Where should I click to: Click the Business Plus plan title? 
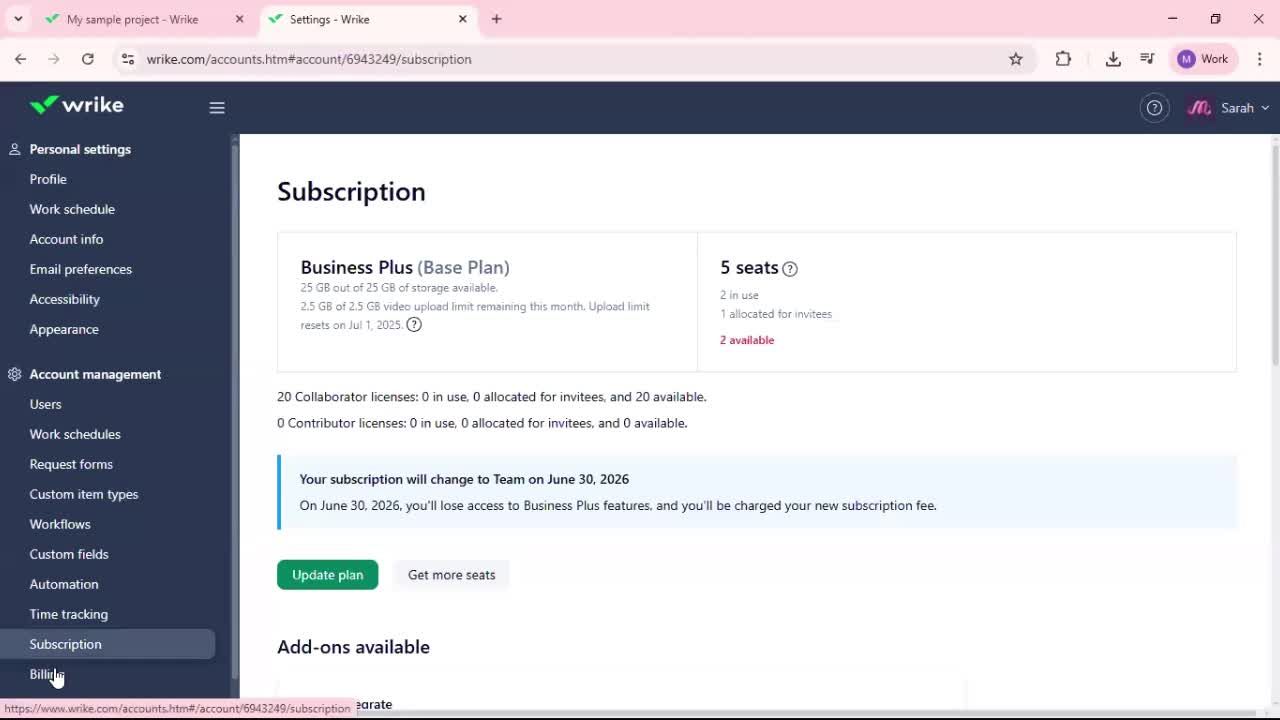pyautogui.click(x=405, y=267)
